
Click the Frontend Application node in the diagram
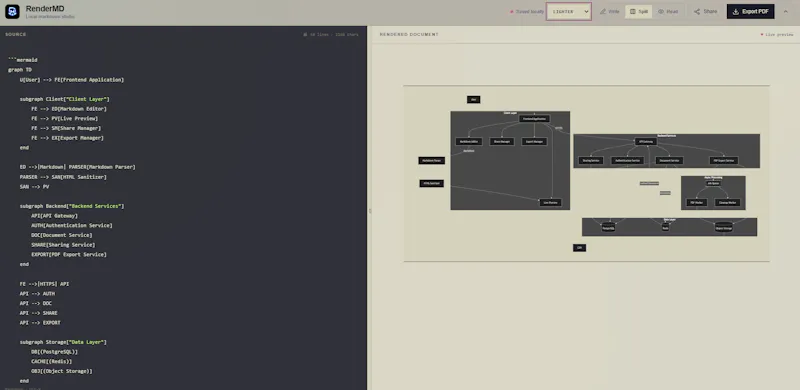535,118
